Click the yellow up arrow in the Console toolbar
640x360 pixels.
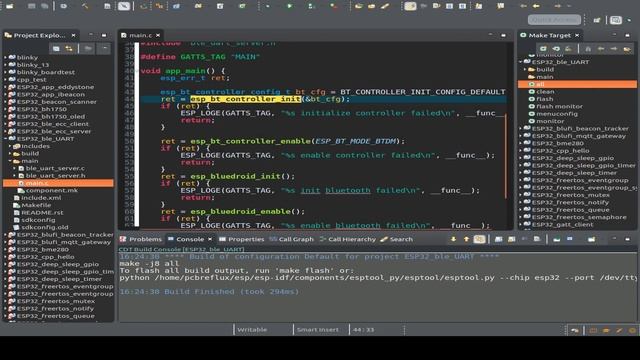coord(466,239)
